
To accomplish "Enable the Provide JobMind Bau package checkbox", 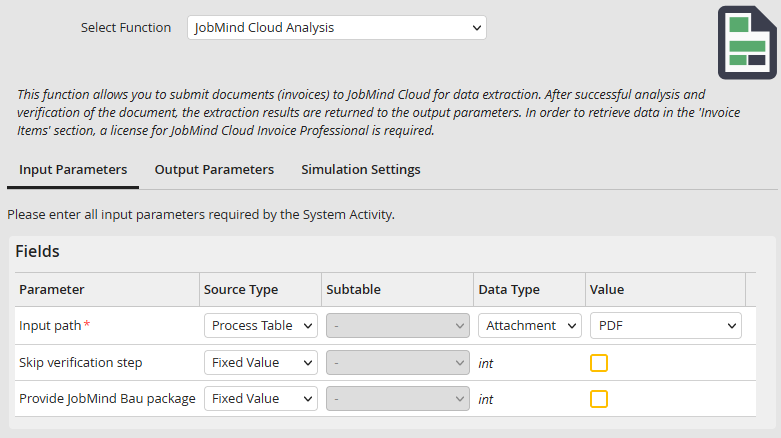I will [x=599, y=399].
